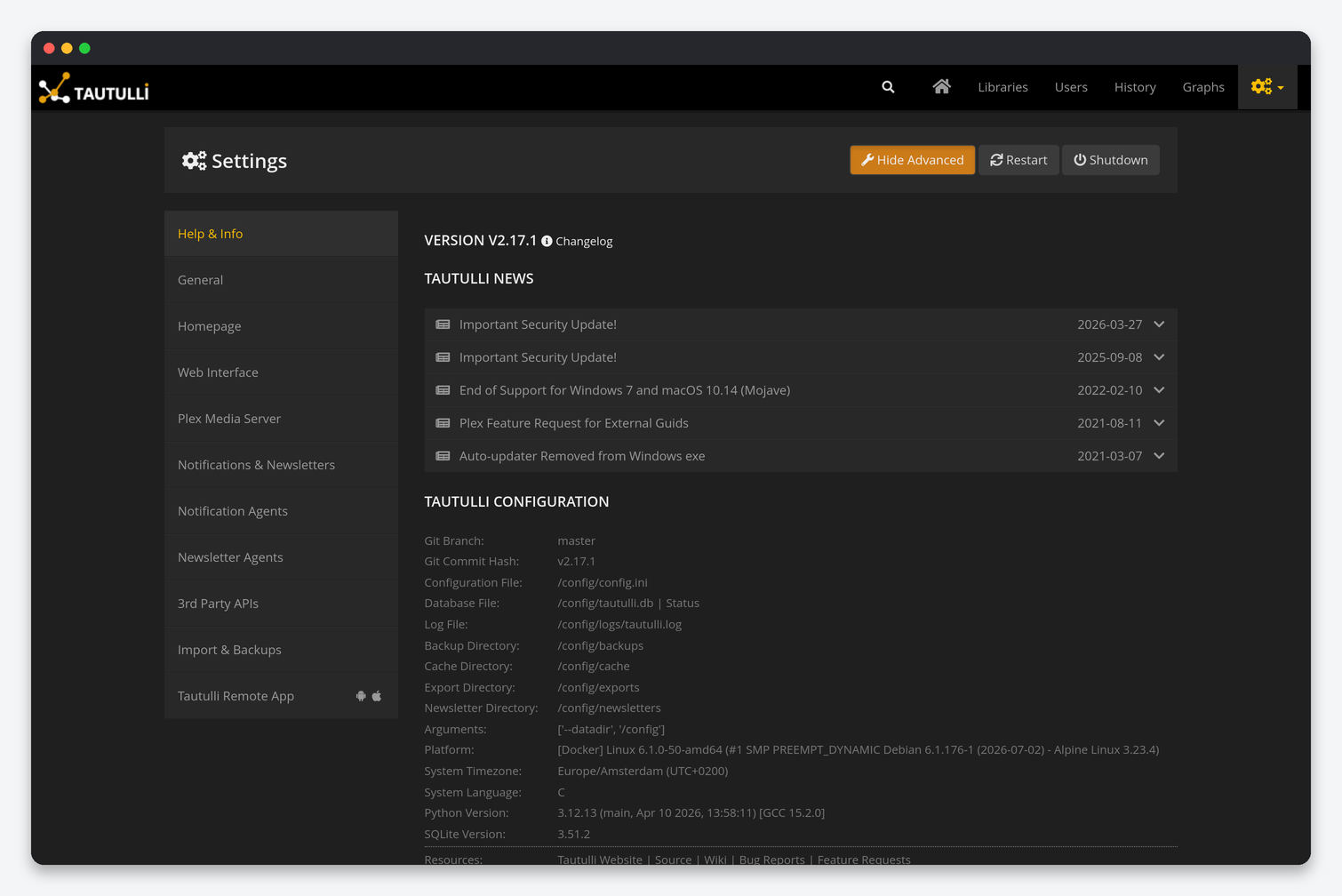1342x896 pixels.
Task: Select Plex Media Server settings tab
Action: (281, 419)
